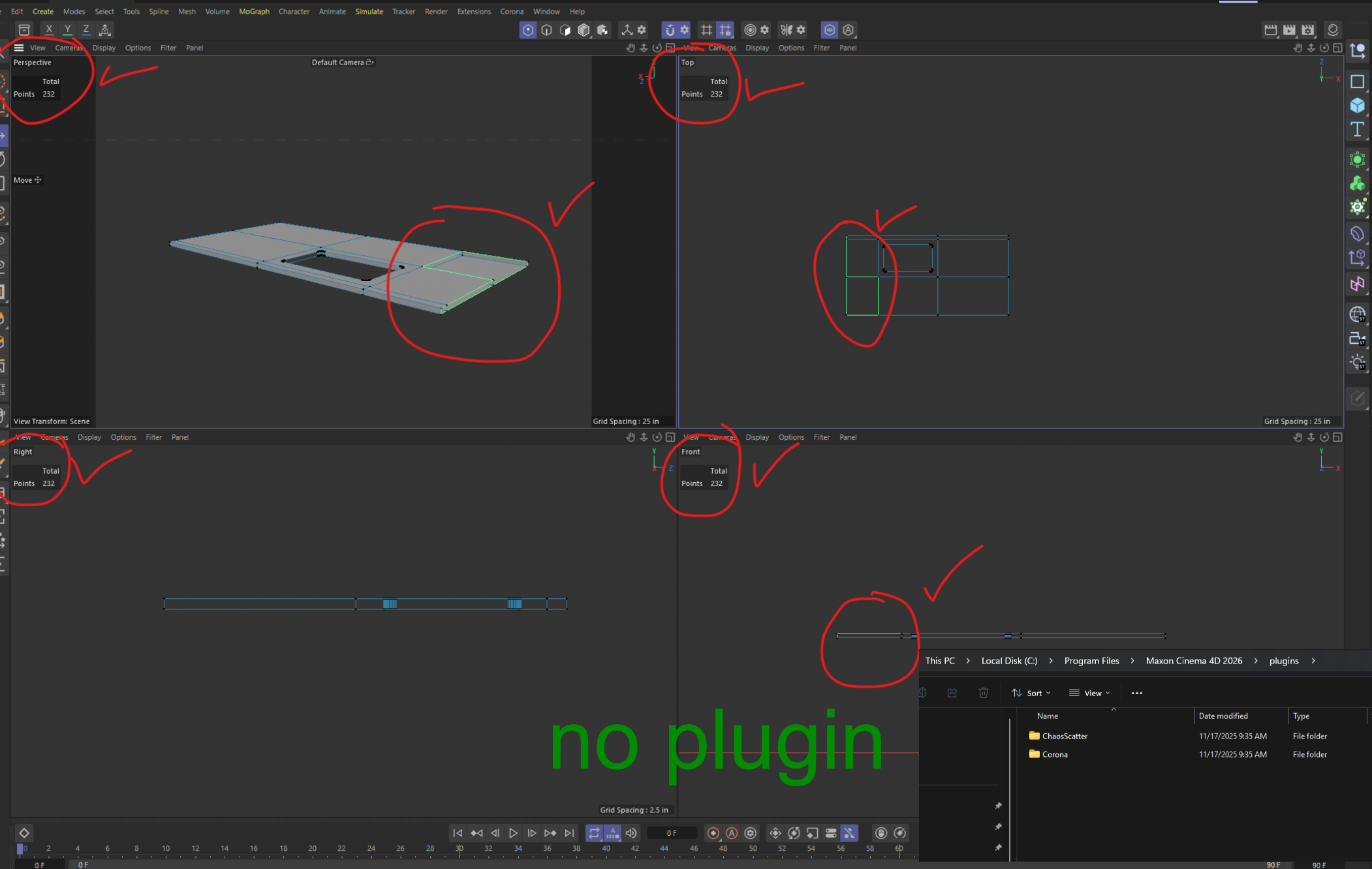Viewport: 1372px width, 869px height.
Task: Expand breadcrumb chevron after This PC
Action: [x=968, y=661]
